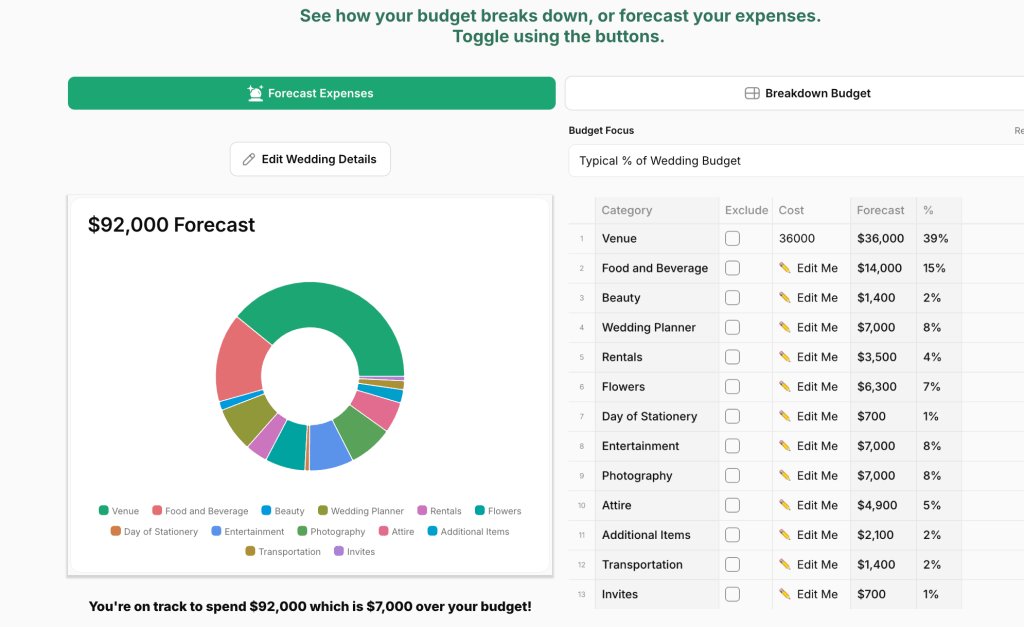Screen dimensions: 1024x627
Task: Click the pencil icon in Edit Wedding Details
Action: pyautogui.click(x=249, y=159)
